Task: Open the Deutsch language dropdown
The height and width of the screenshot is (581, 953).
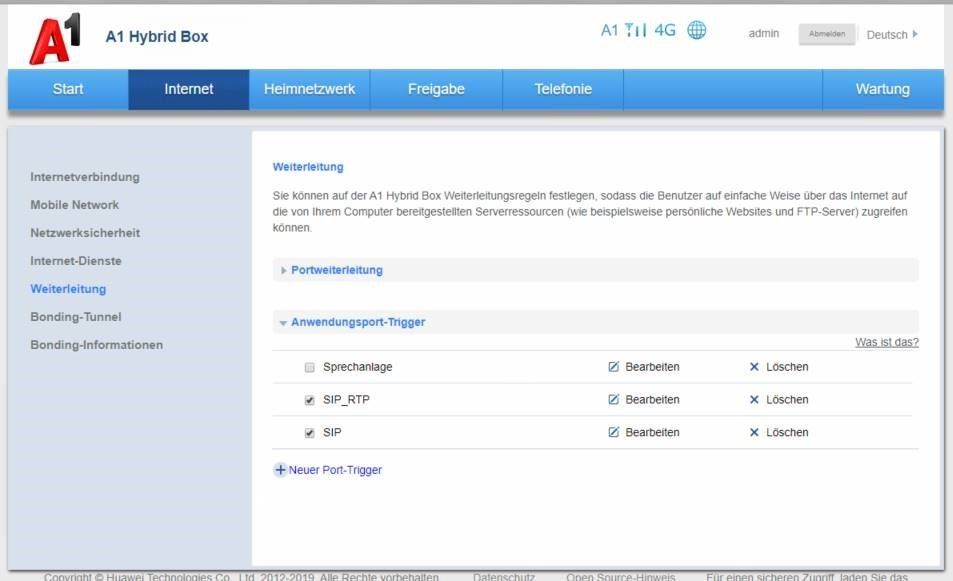Action: (x=891, y=35)
